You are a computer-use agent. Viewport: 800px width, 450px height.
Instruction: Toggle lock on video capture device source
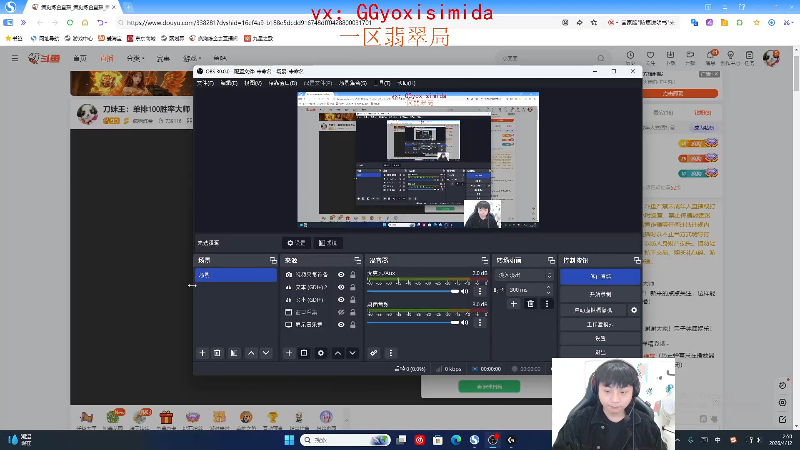point(353,275)
